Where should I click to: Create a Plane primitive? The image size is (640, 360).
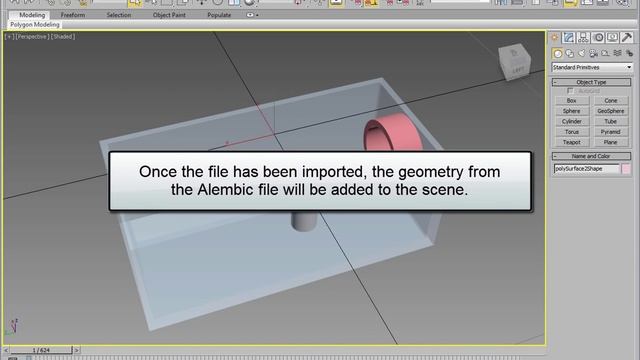click(611, 142)
